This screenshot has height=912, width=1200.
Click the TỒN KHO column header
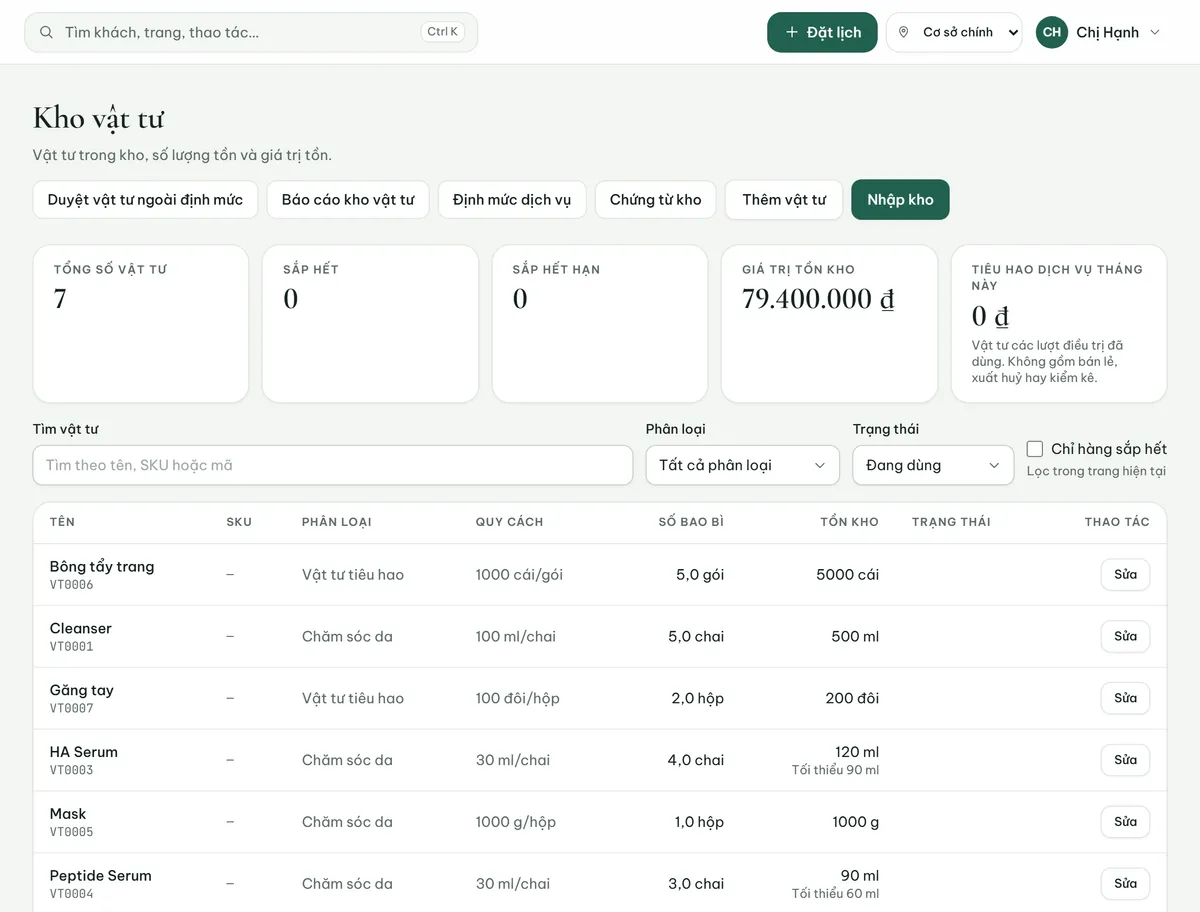[x=849, y=522]
